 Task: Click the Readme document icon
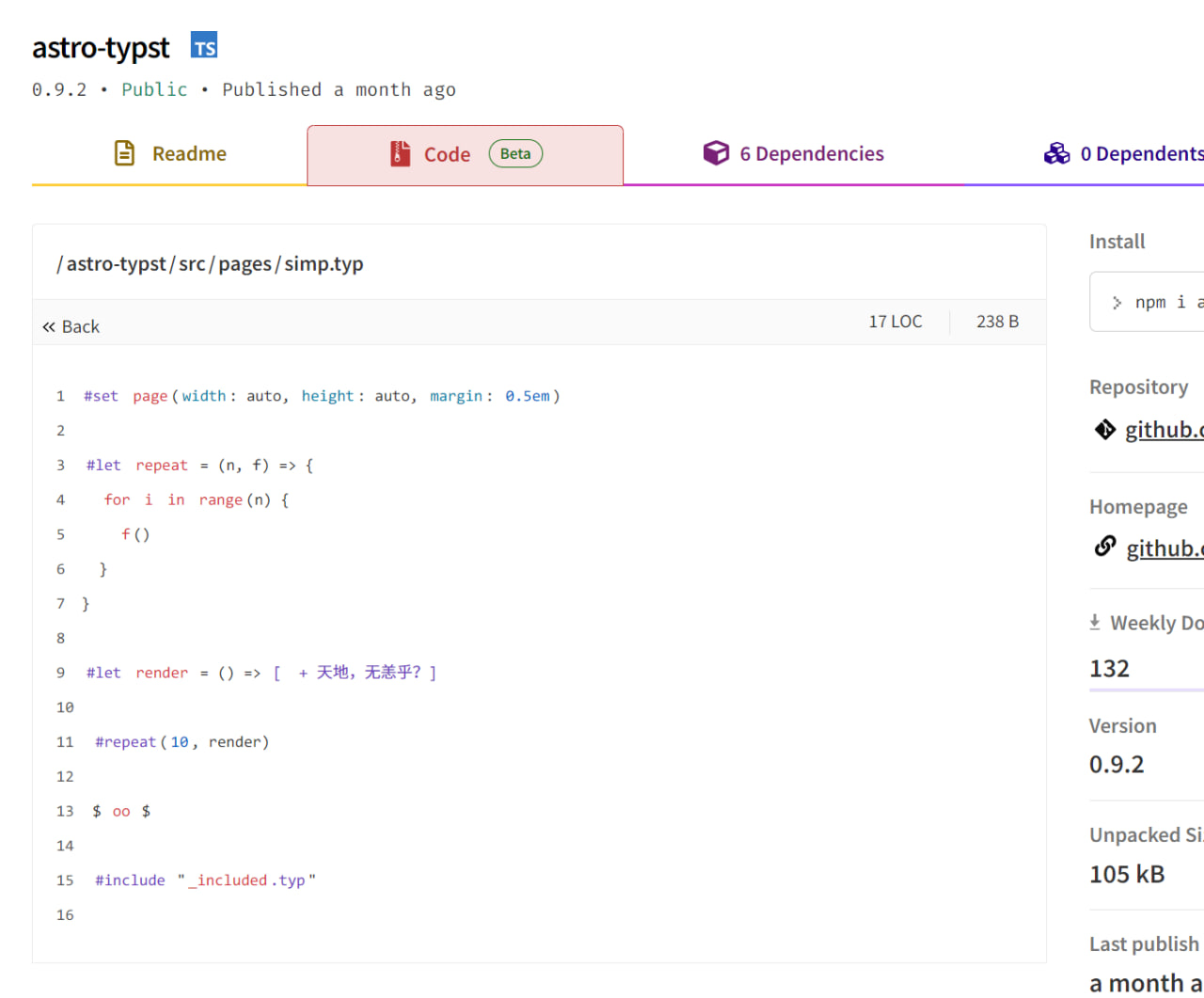click(x=124, y=153)
